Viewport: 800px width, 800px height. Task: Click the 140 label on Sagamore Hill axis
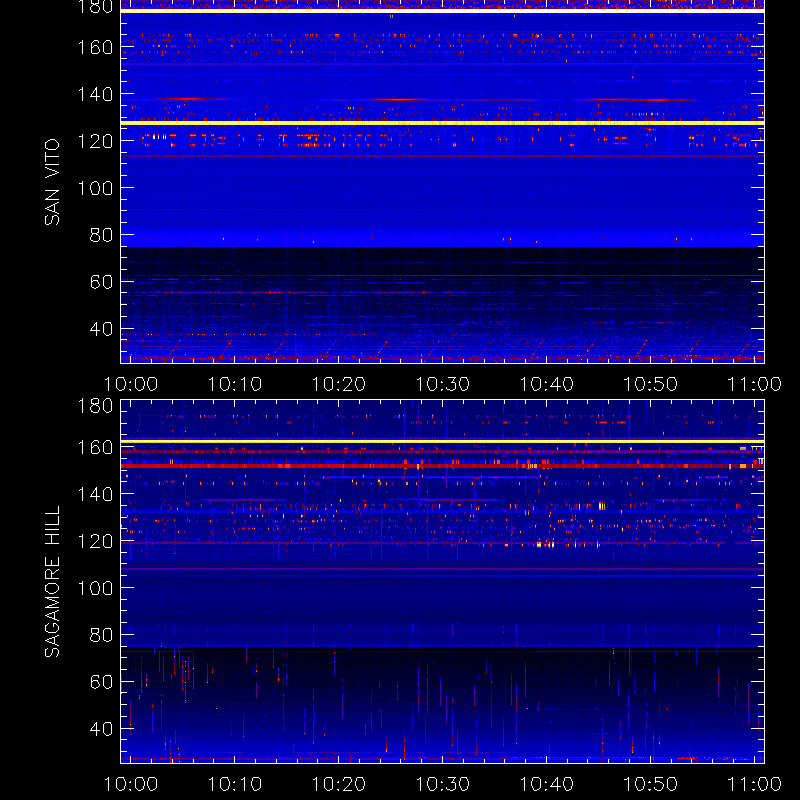click(95, 494)
